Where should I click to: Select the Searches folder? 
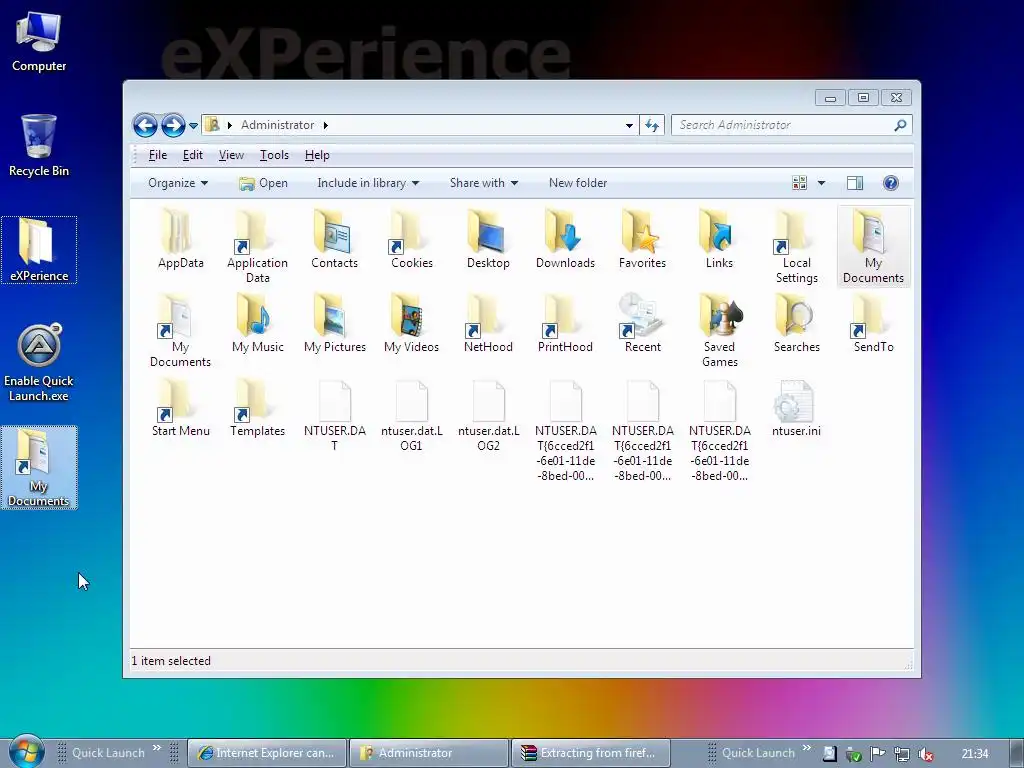796,323
